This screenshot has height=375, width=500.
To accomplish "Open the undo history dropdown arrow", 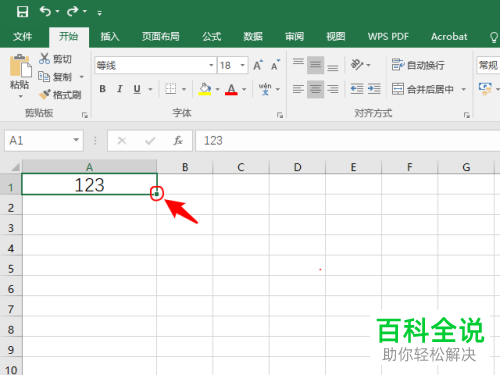I will [x=57, y=12].
